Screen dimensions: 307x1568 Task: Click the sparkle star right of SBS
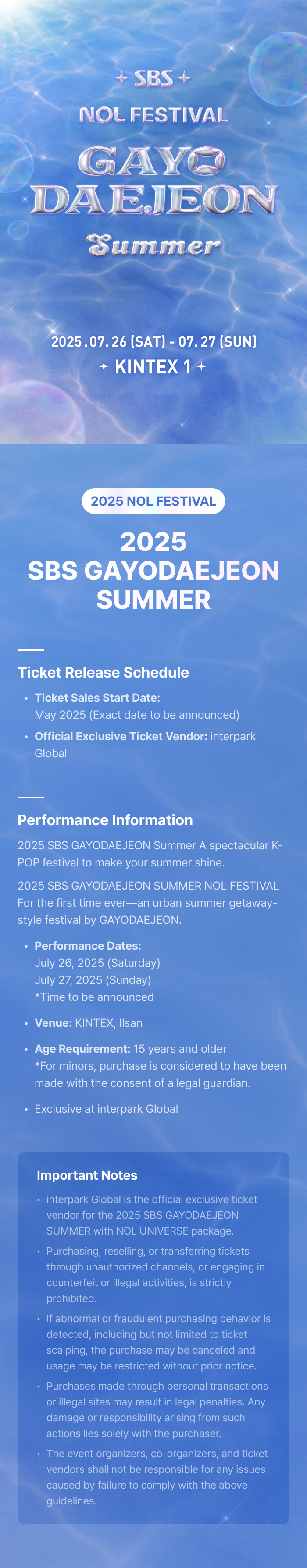point(185,78)
